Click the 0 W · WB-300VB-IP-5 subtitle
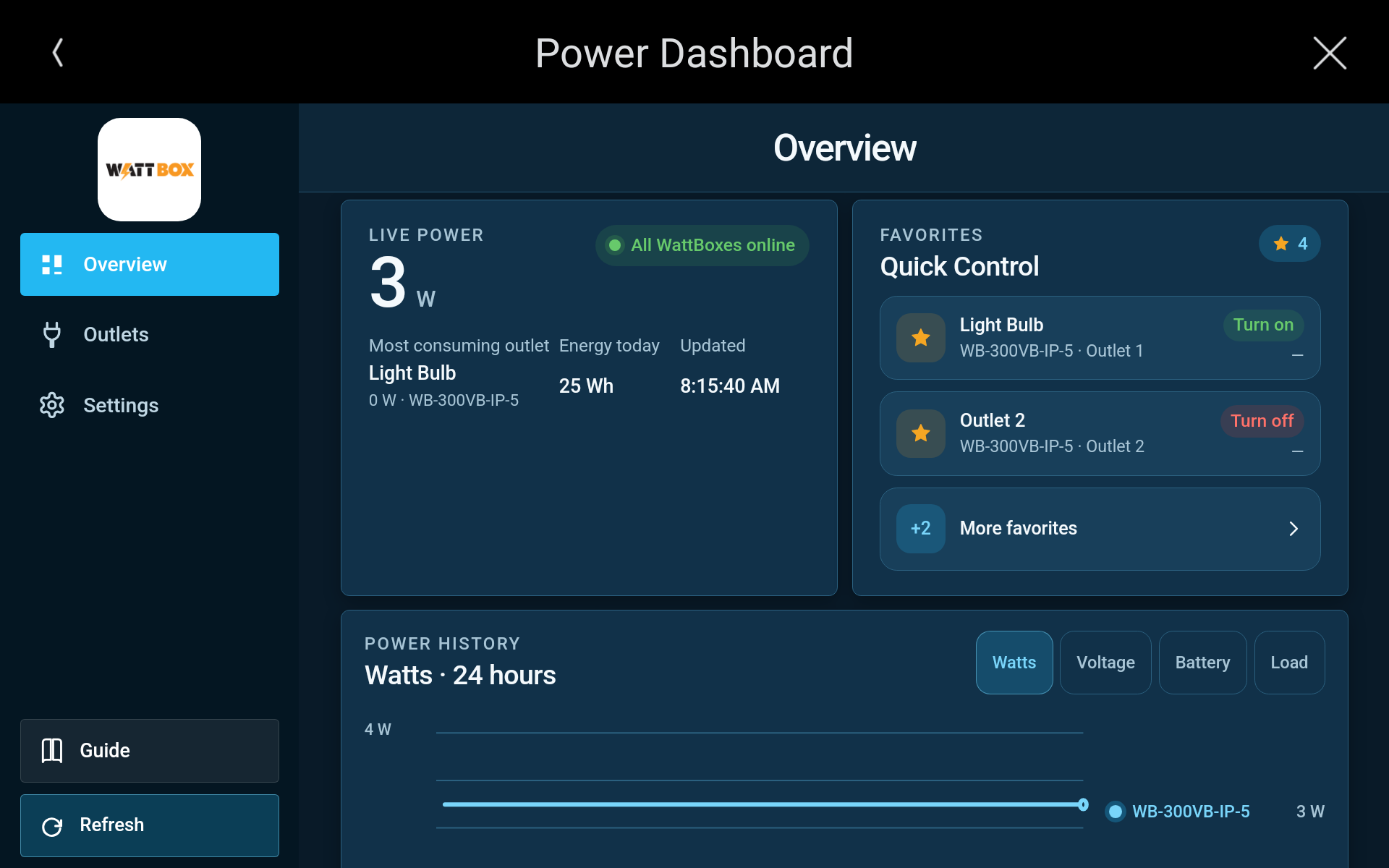 click(x=443, y=401)
